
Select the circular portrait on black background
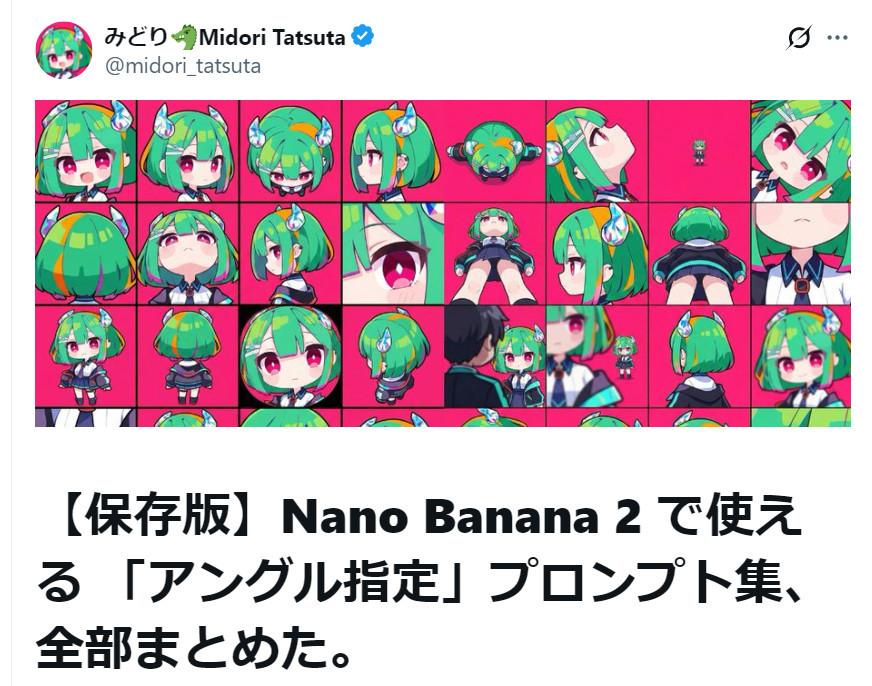[290, 356]
